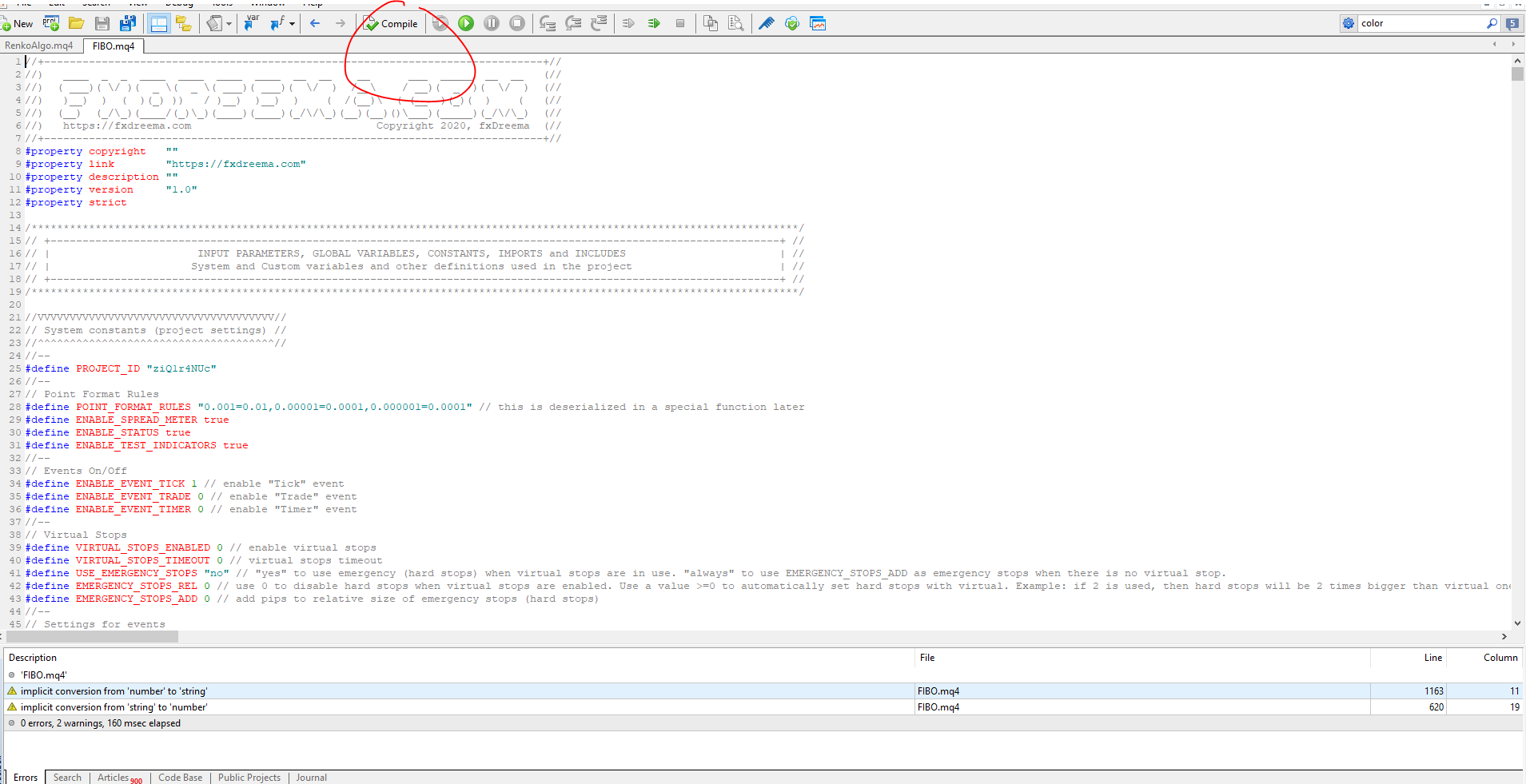Click the Compile button
Screen dimensions: 1526x784
[x=390, y=23]
